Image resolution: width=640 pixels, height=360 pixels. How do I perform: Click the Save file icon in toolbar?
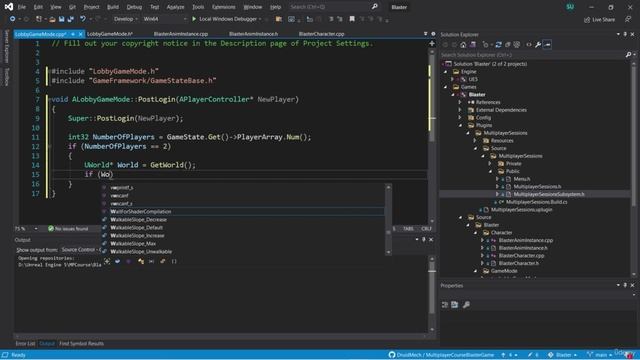(x=61, y=19)
